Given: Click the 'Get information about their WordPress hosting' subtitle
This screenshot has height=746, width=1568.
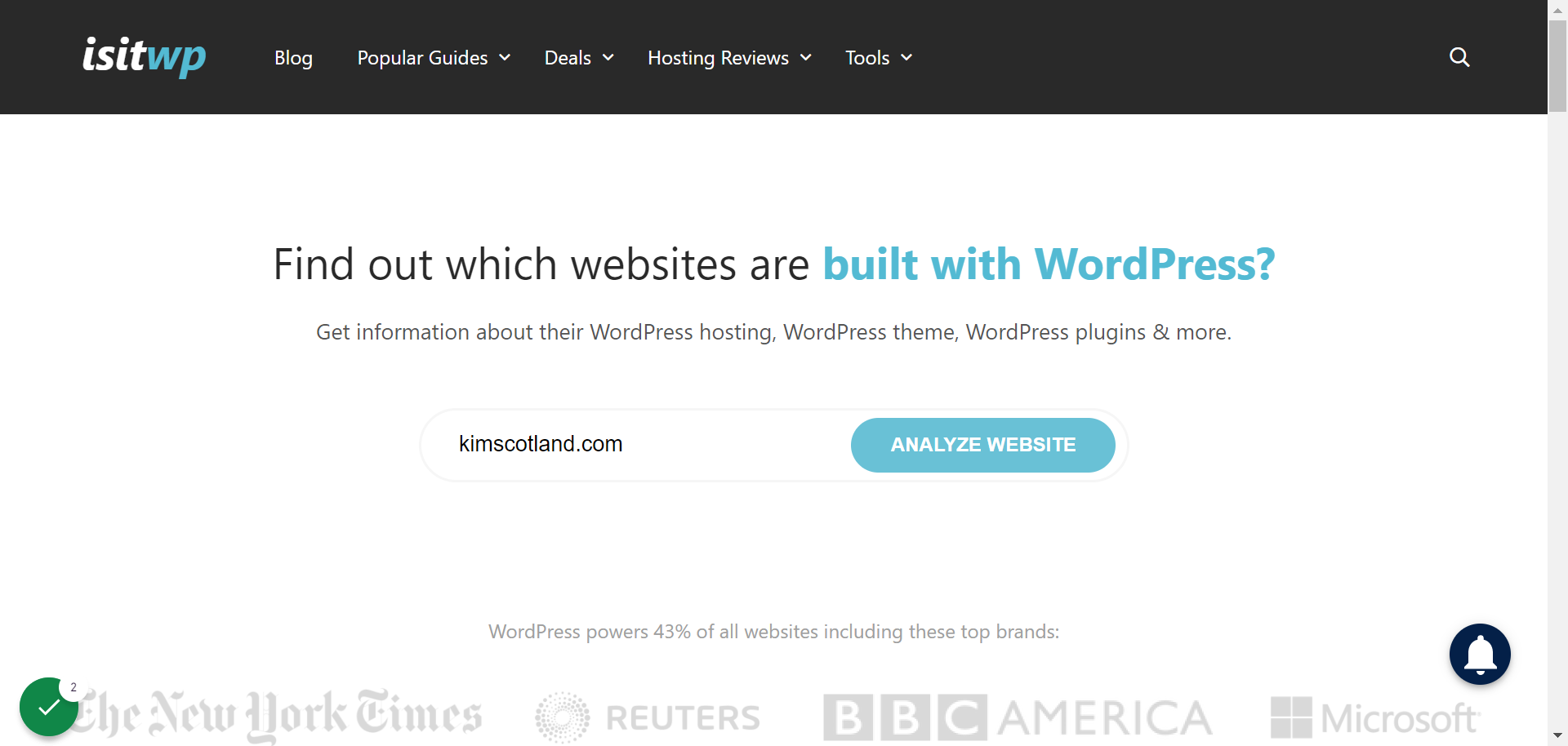Looking at the screenshot, I should [773, 332].
